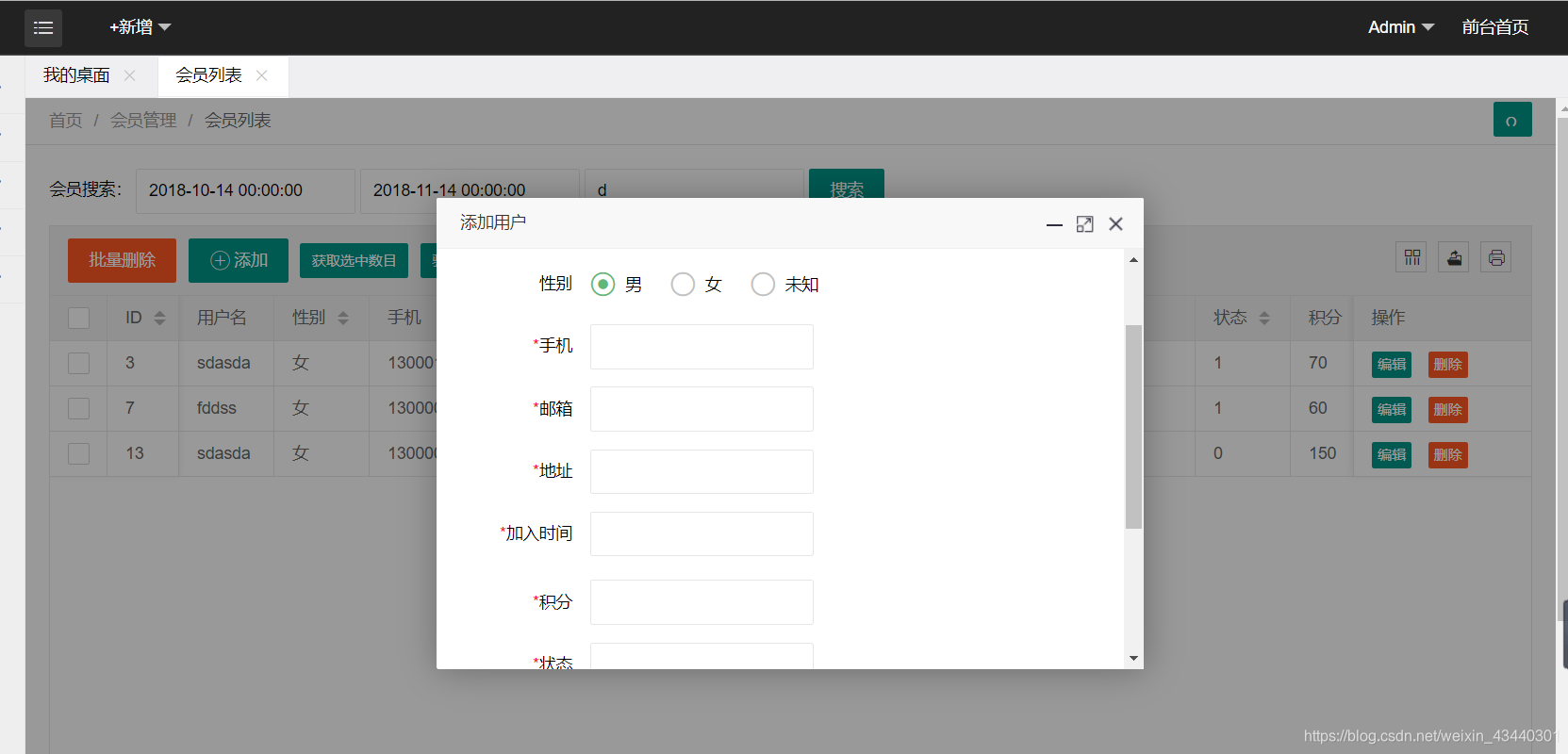
Task: Maximize the 添加用户 dialog
Action: 1085,224
